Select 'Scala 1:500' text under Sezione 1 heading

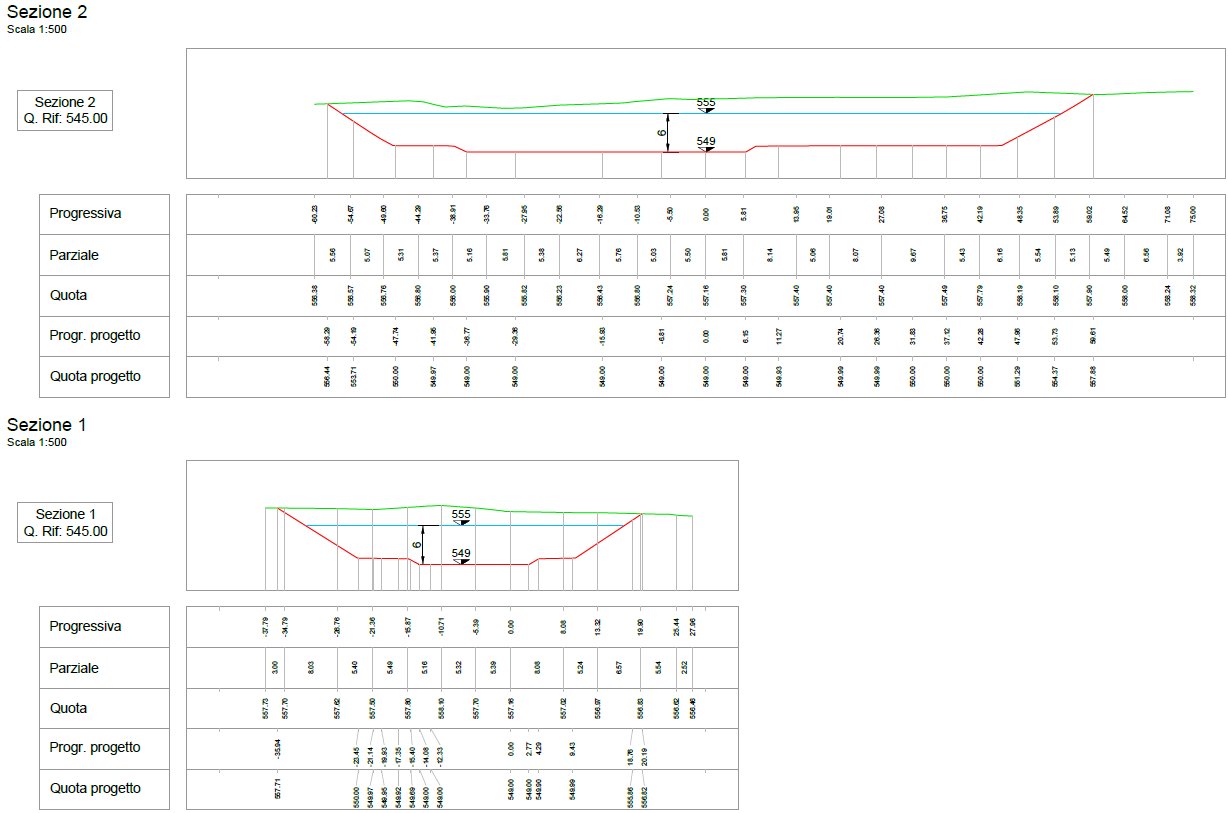pyautogui.click(x=37, y=442)
